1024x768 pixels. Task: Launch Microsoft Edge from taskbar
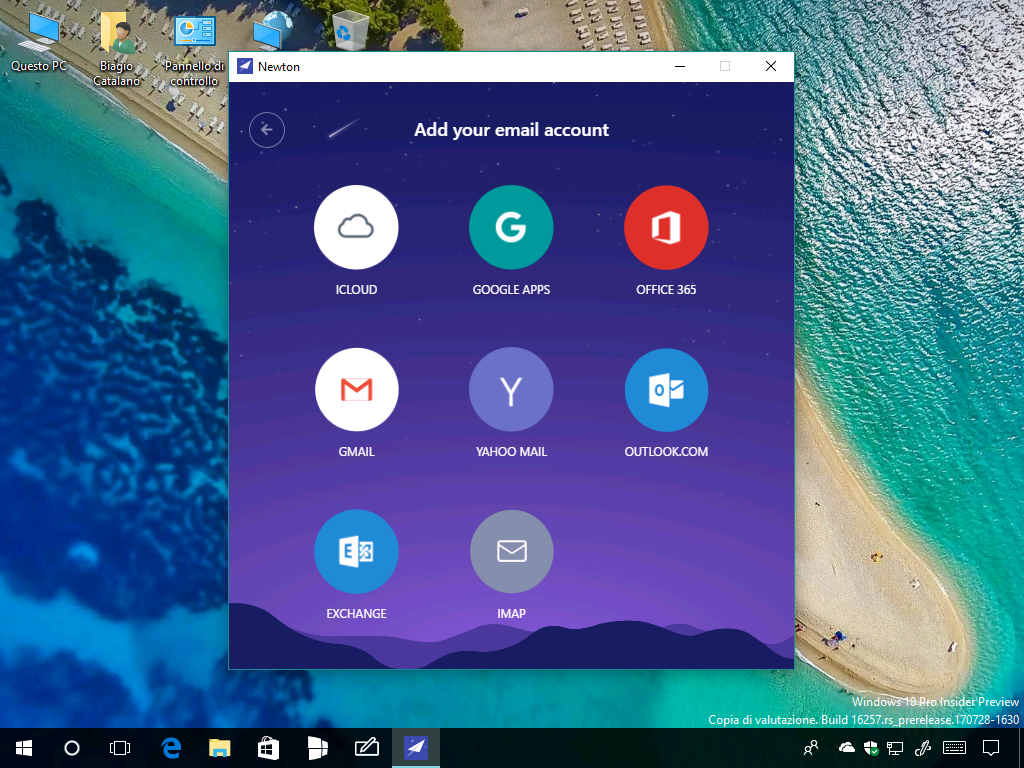[171, 748]
